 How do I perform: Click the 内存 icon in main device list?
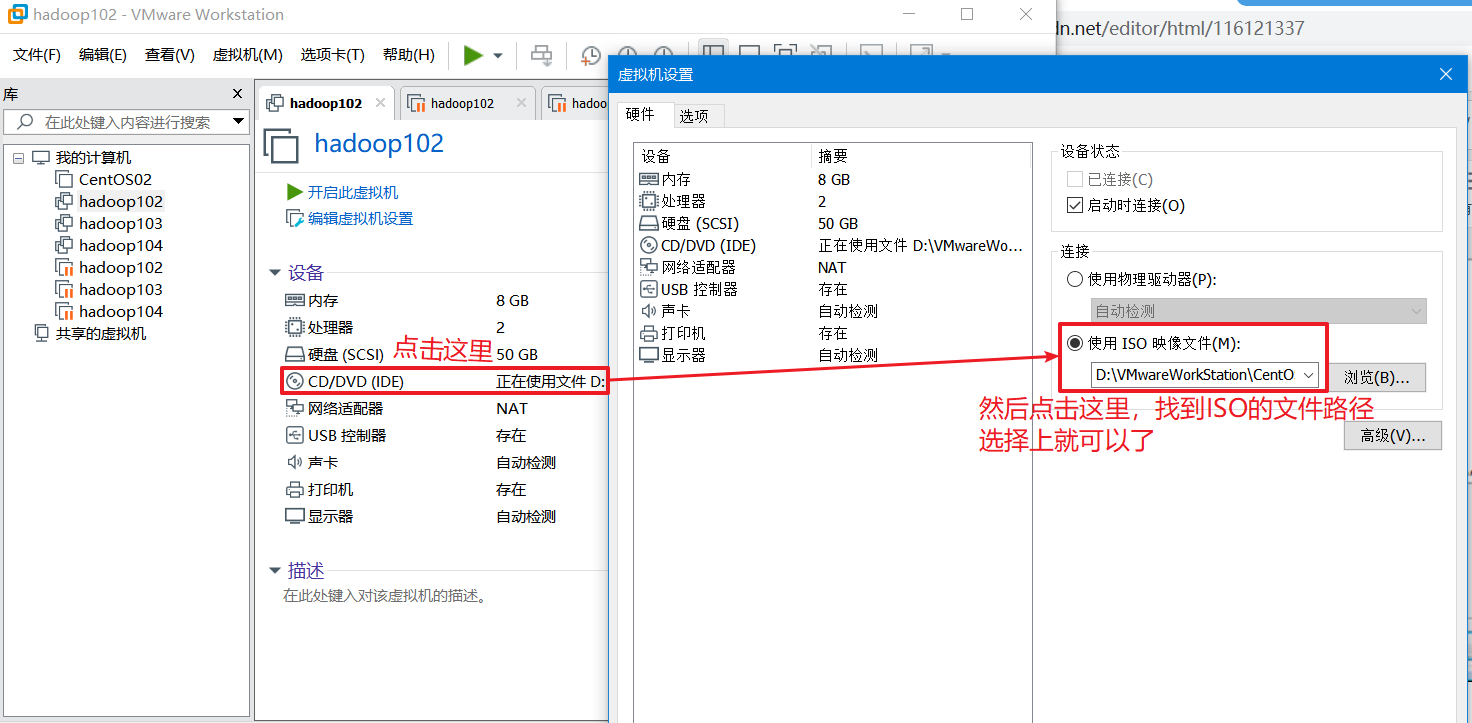295,300
